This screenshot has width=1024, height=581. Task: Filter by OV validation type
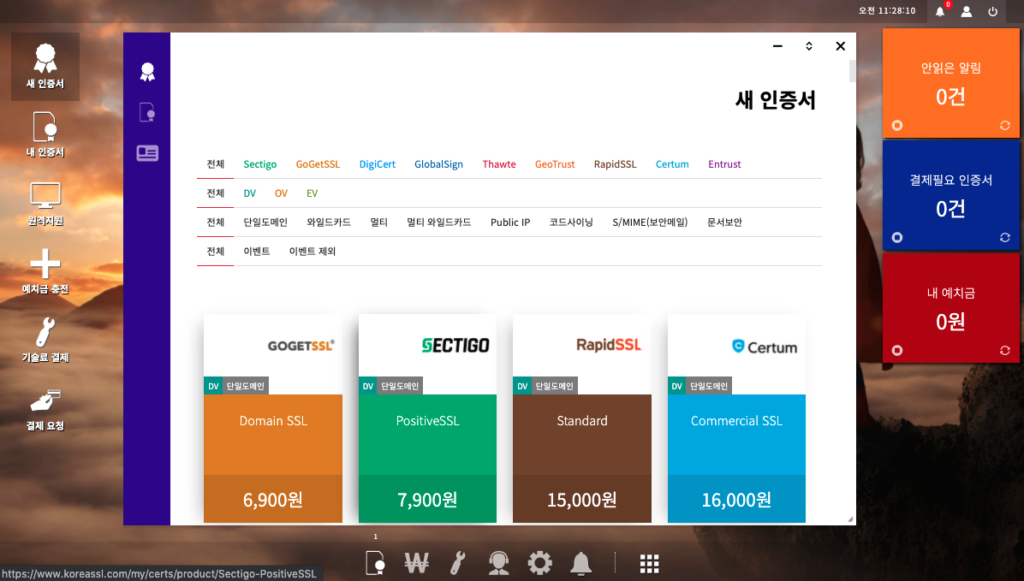click(x=281, y=193)
